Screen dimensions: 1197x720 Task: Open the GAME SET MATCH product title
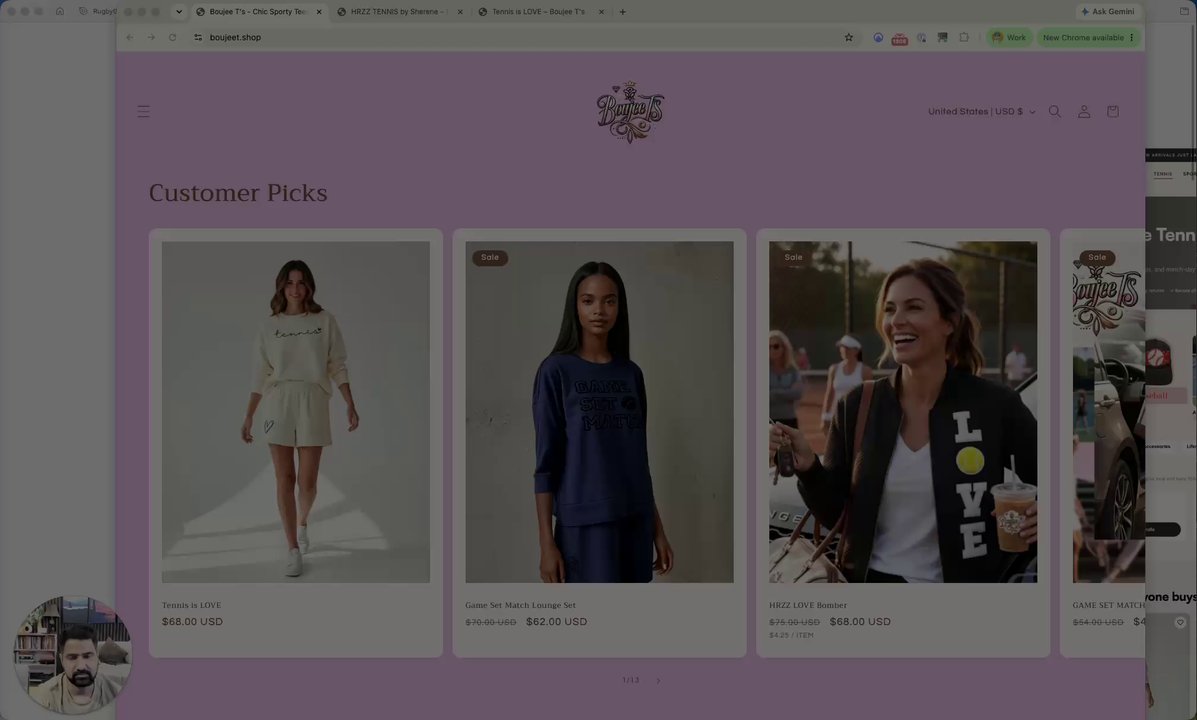[1108, 605]
